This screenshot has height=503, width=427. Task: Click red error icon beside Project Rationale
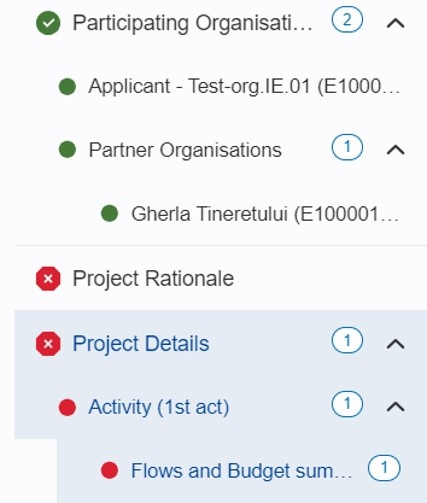[x=48, y=279]
